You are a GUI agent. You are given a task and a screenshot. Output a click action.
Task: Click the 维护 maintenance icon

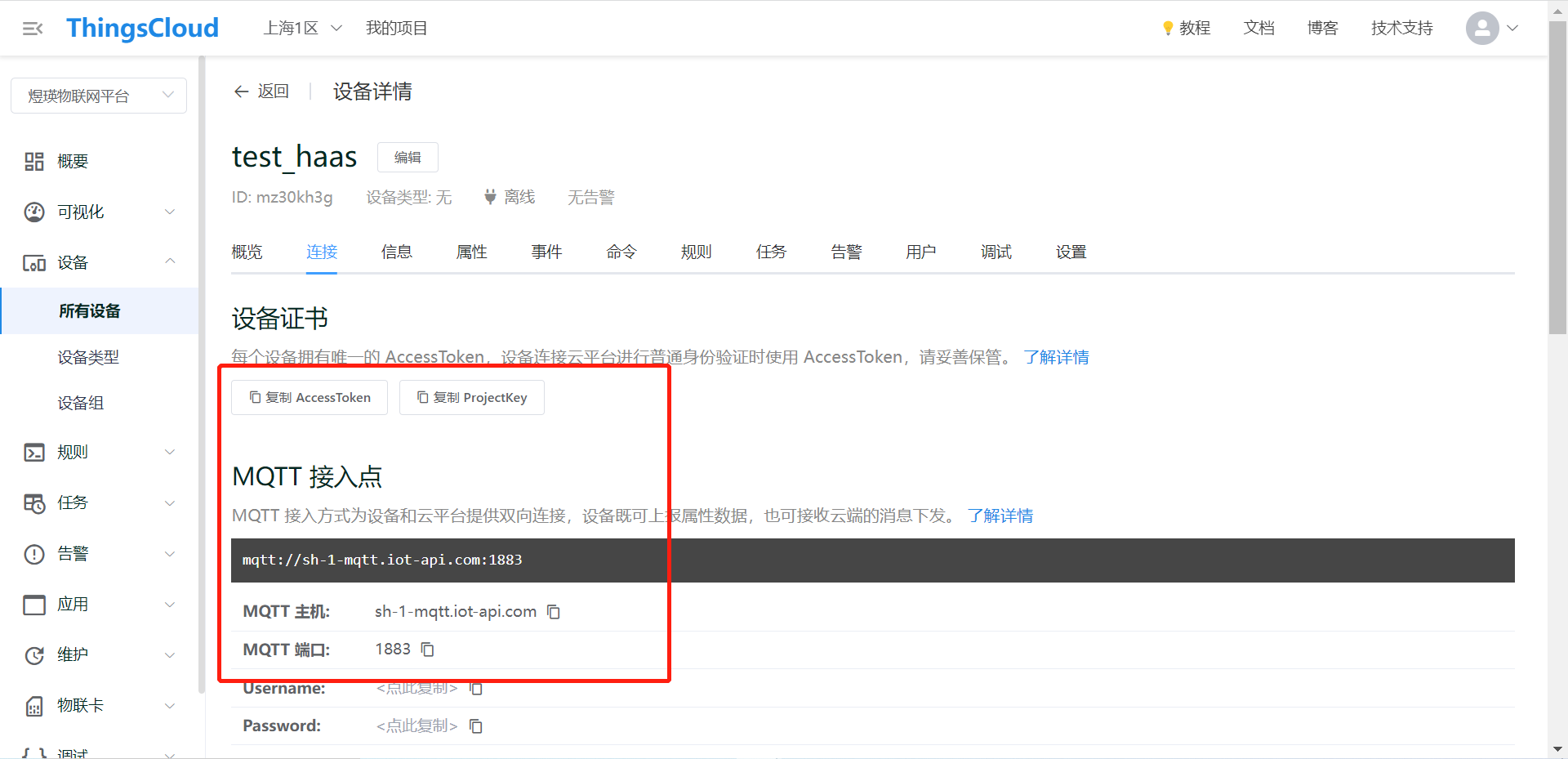(34, 655)
